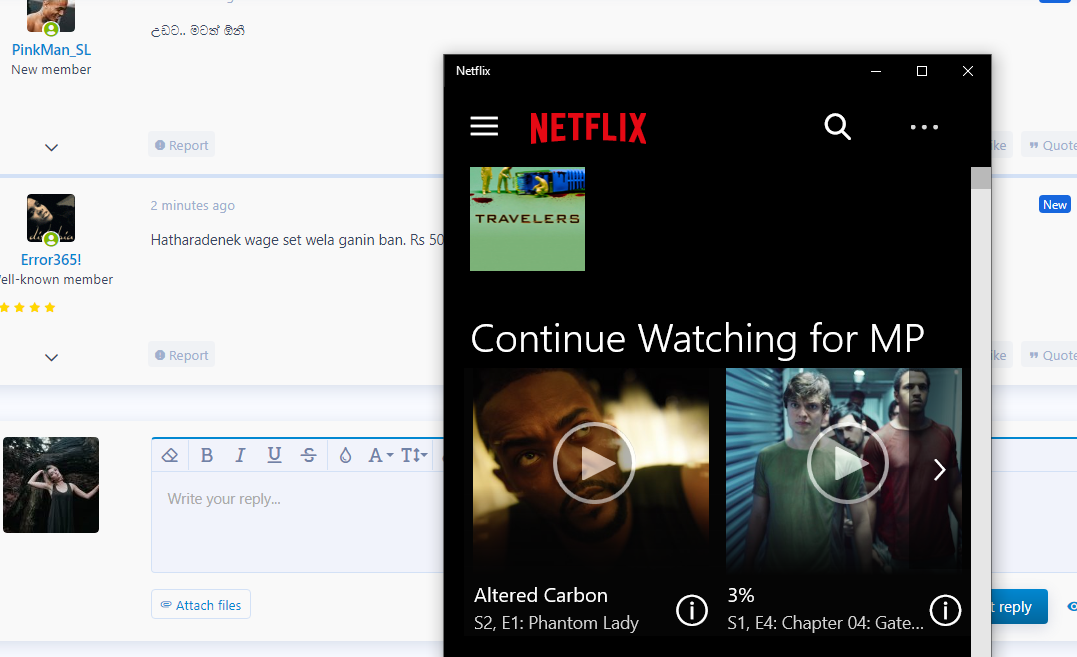Click Error365!'s avatar image
Viewport: 1077px width, 657px height.
pos(51,218)
